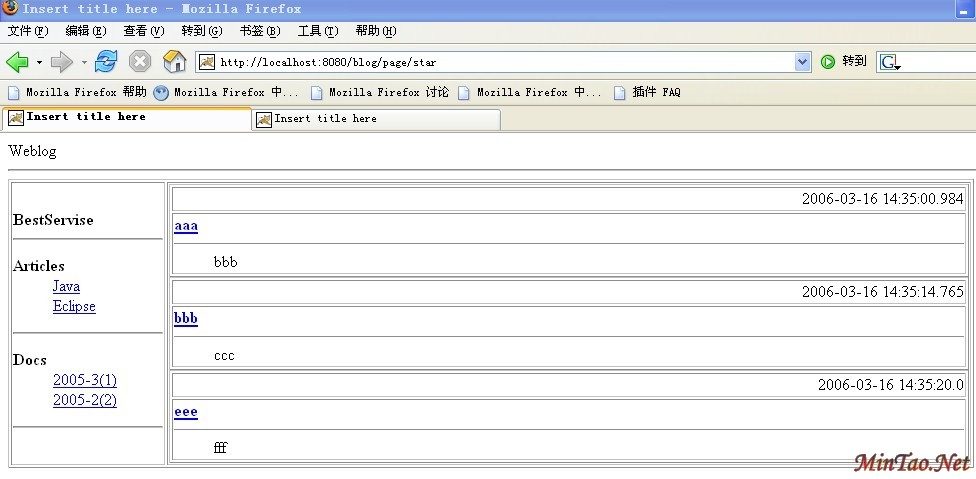Open the Back history dropdown arrow
Screen dimensions: 976x479
[39, 62]
